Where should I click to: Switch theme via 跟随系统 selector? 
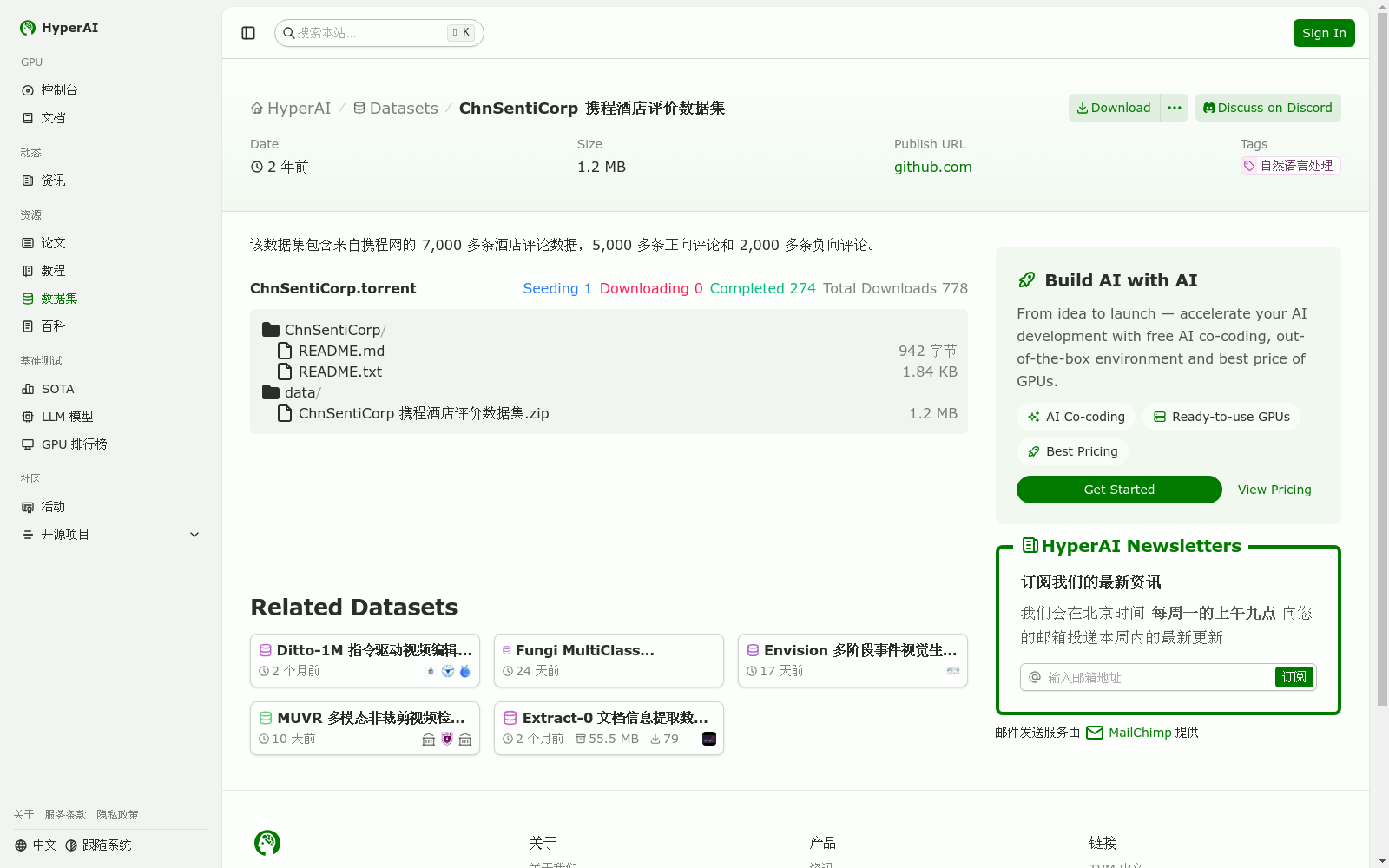pos(98,845)
